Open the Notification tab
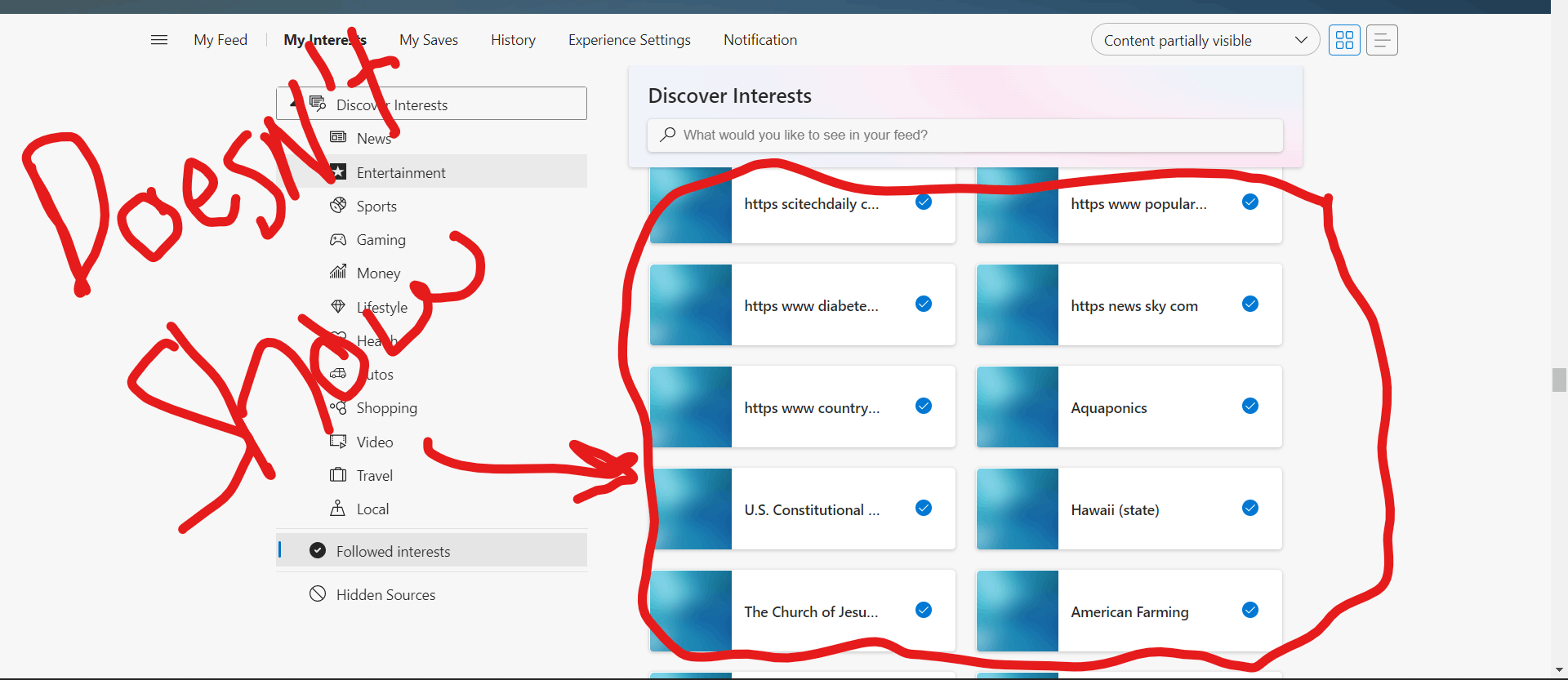Viewport: 1568px width, 680px height. [x=760, y=40]
